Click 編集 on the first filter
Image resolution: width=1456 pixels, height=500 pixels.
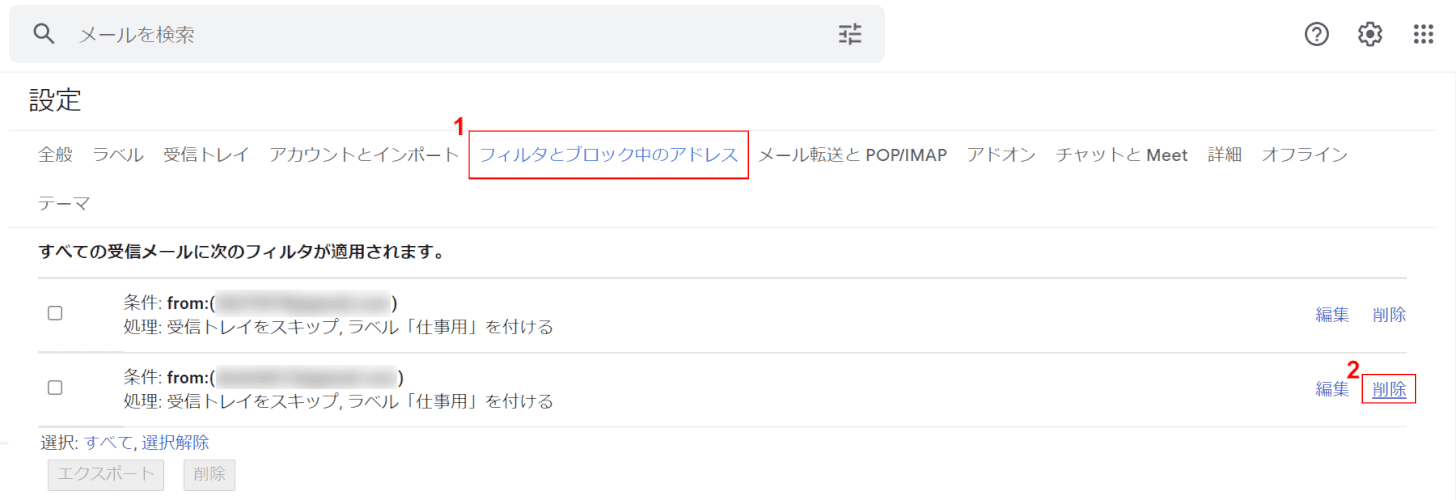pos(1332,314)
